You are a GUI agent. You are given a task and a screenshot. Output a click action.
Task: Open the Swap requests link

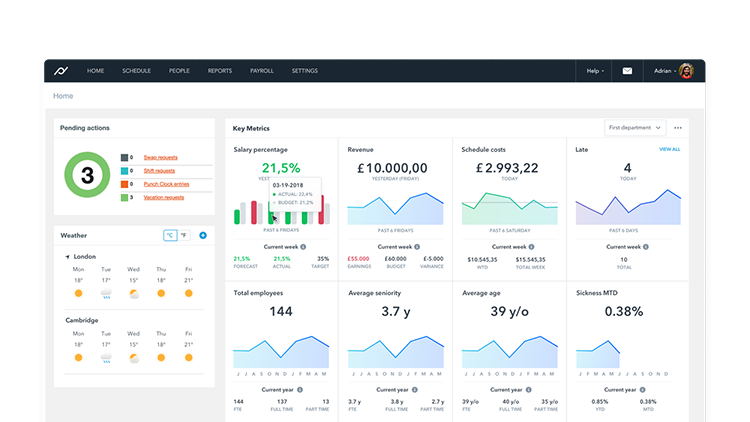pyautogui.click(x=160, y=158)
